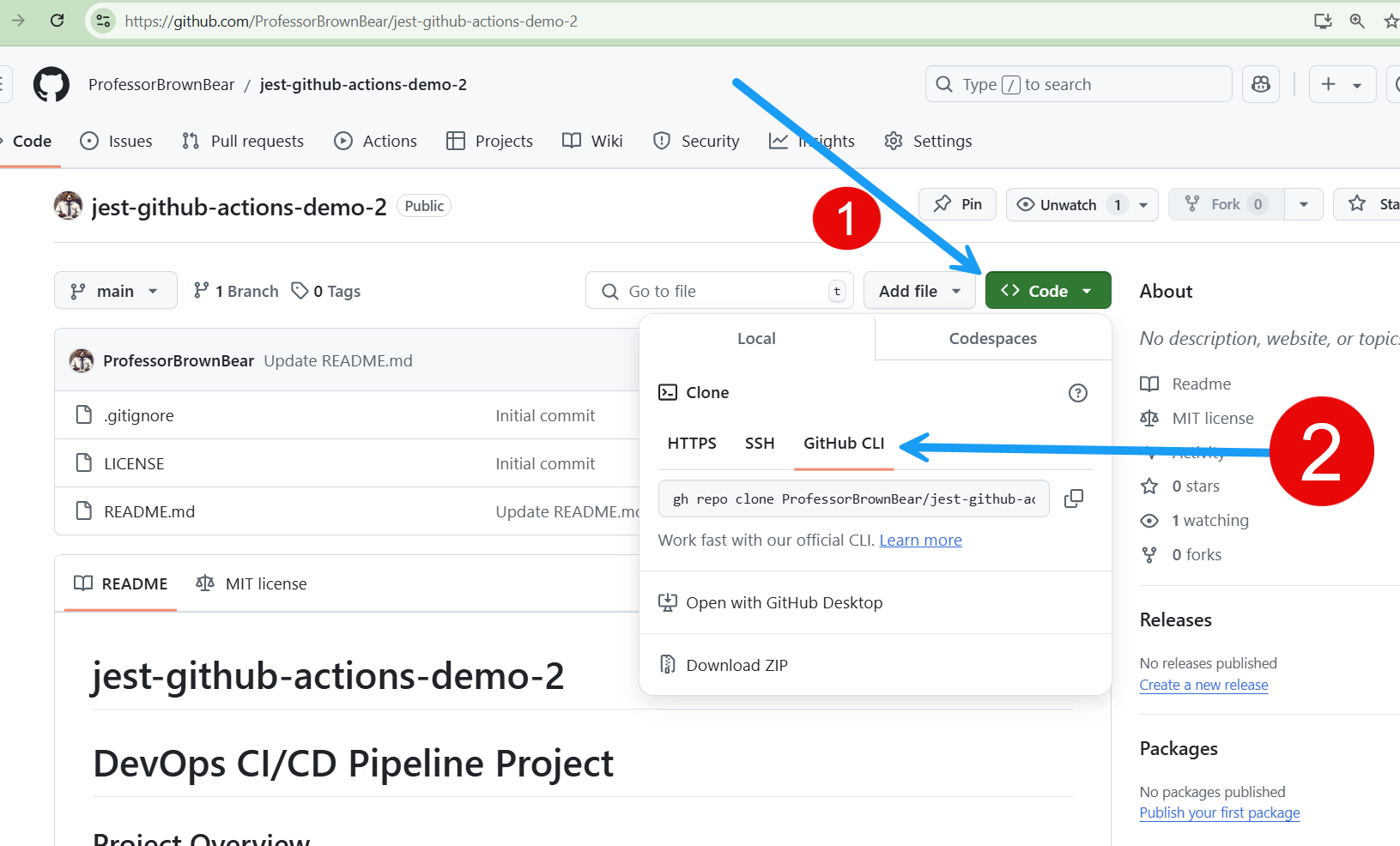Expand the main branch selector
This screenshot has height=846, width=1400.
pyautogui.click(x=115, y=291)
